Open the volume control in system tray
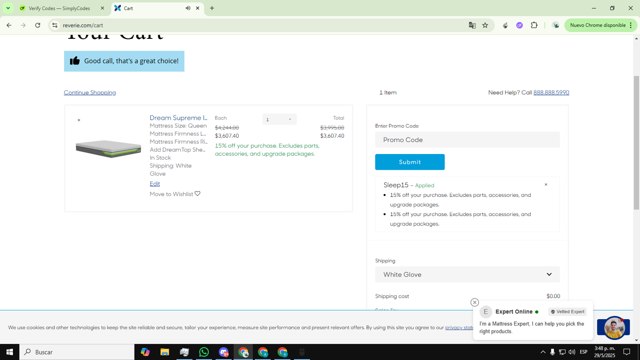 pos(572,352)
